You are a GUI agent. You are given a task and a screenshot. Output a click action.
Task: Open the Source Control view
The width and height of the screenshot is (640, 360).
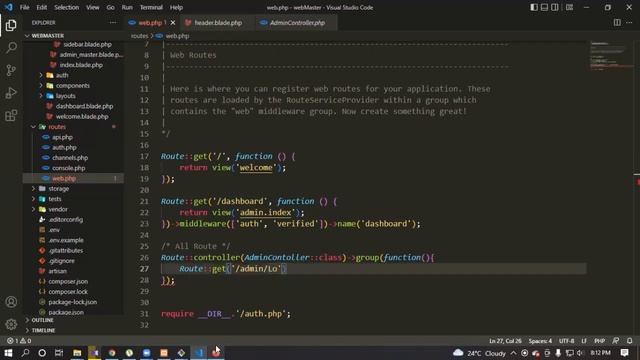point(11,70)
